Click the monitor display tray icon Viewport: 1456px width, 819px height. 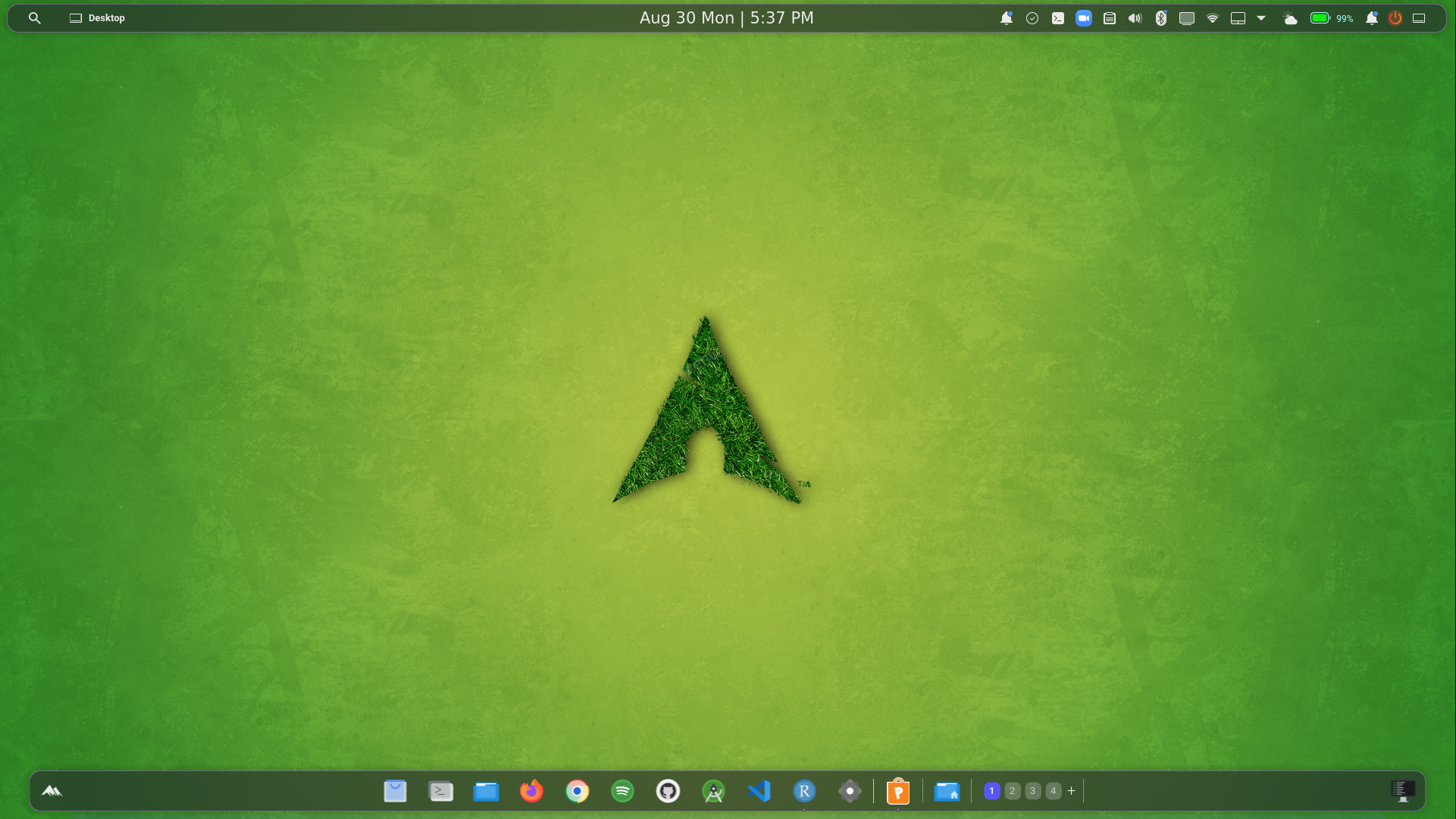(x=1187, y=18)
